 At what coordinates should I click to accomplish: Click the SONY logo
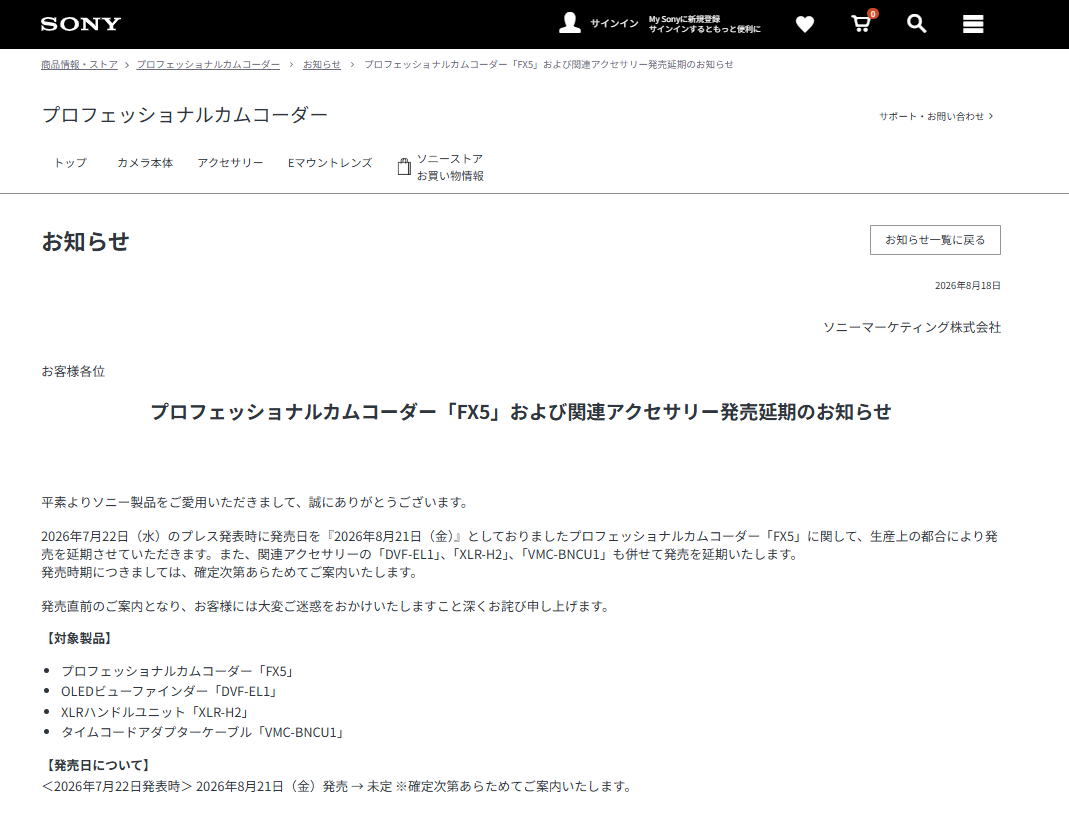pos(80,24)
